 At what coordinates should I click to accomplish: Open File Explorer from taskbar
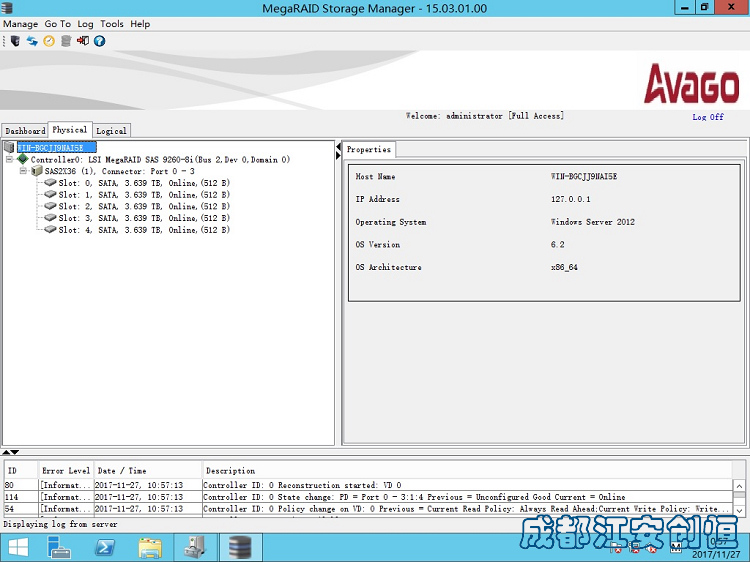tap(150, 548)
